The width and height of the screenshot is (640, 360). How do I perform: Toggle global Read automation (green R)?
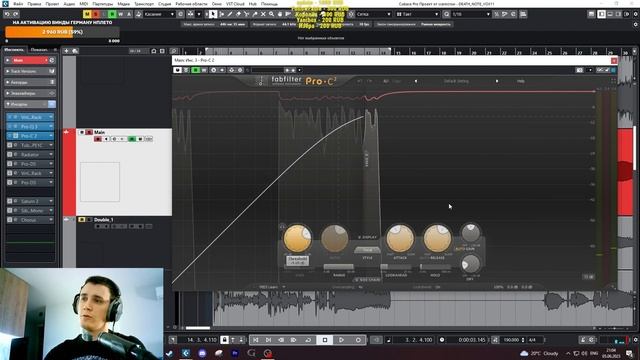(112, 14)
